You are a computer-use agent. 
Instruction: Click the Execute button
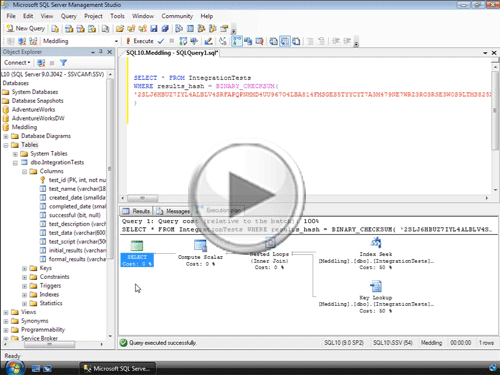(140, 41)
